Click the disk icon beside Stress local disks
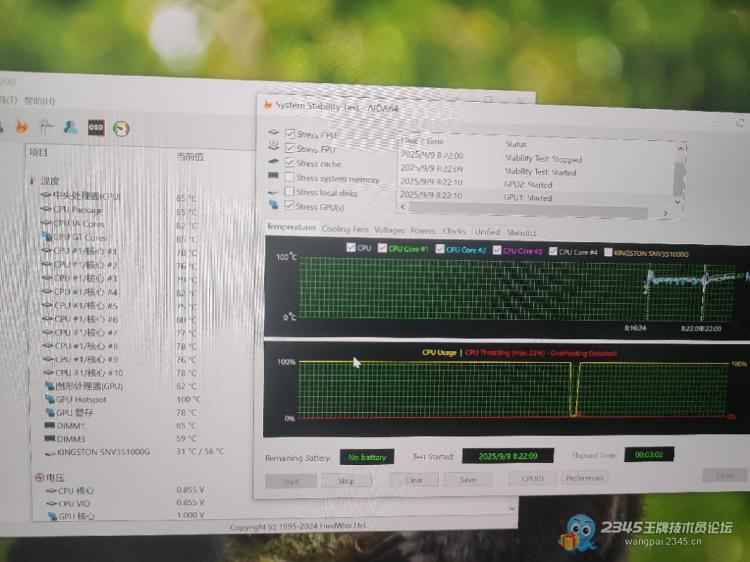Image resolution: width=750 pixels, height=562 pixels. pyautogui.click(x=274, y=191)
